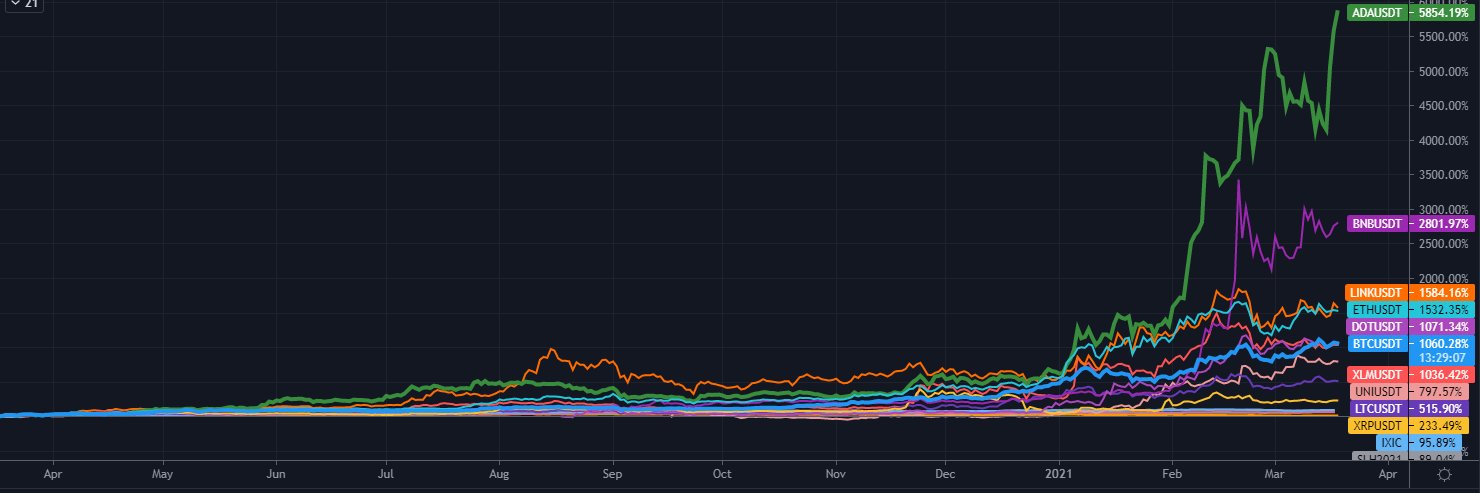This screenshot has height=493, width=1480.
Task: Click the Aug time axis label
Action: tap(501, 477)
